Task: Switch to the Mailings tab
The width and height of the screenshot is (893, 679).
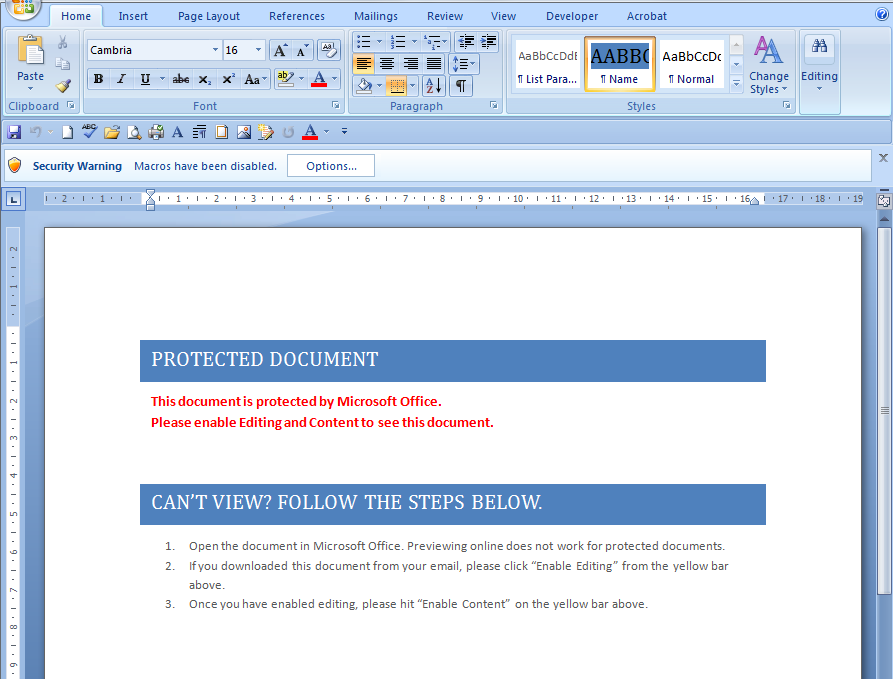Action: (376, 16)
